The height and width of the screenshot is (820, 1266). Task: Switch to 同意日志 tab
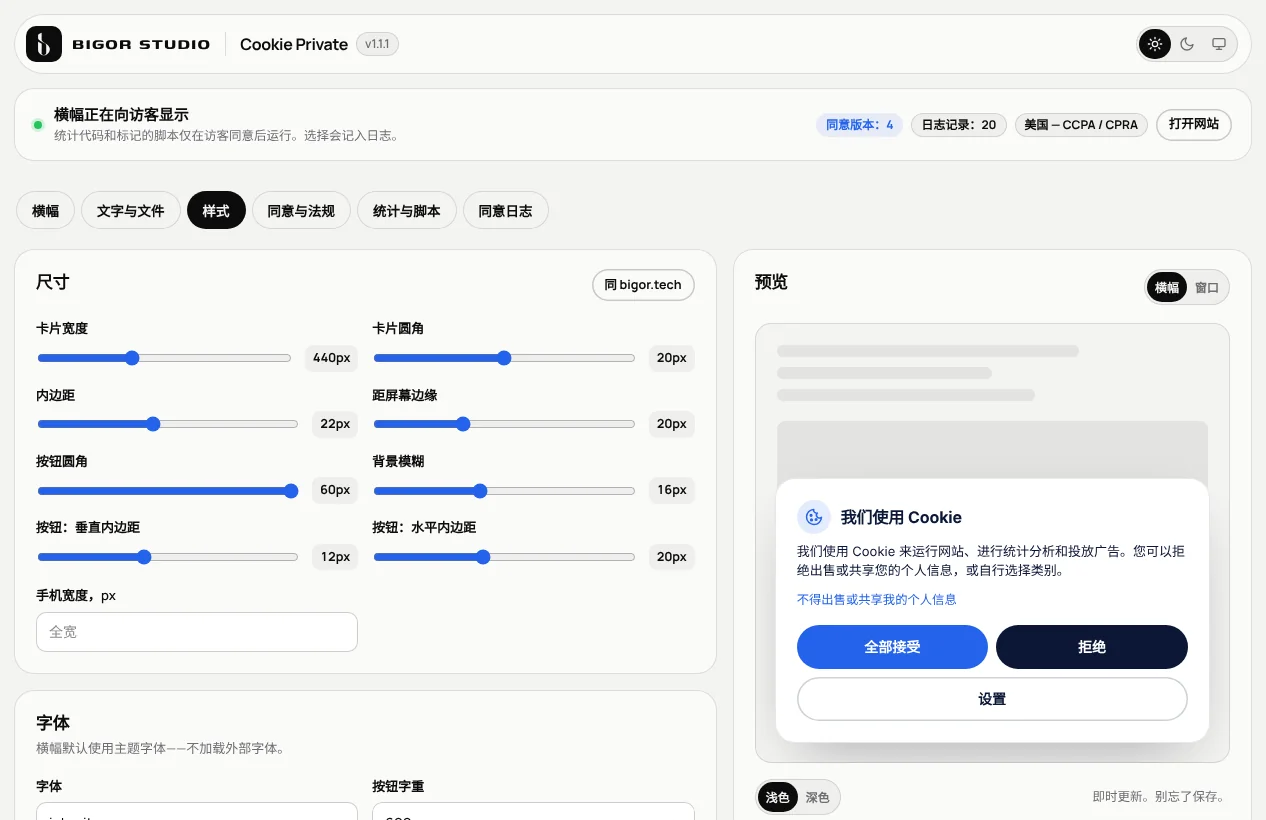click(506, 211)
